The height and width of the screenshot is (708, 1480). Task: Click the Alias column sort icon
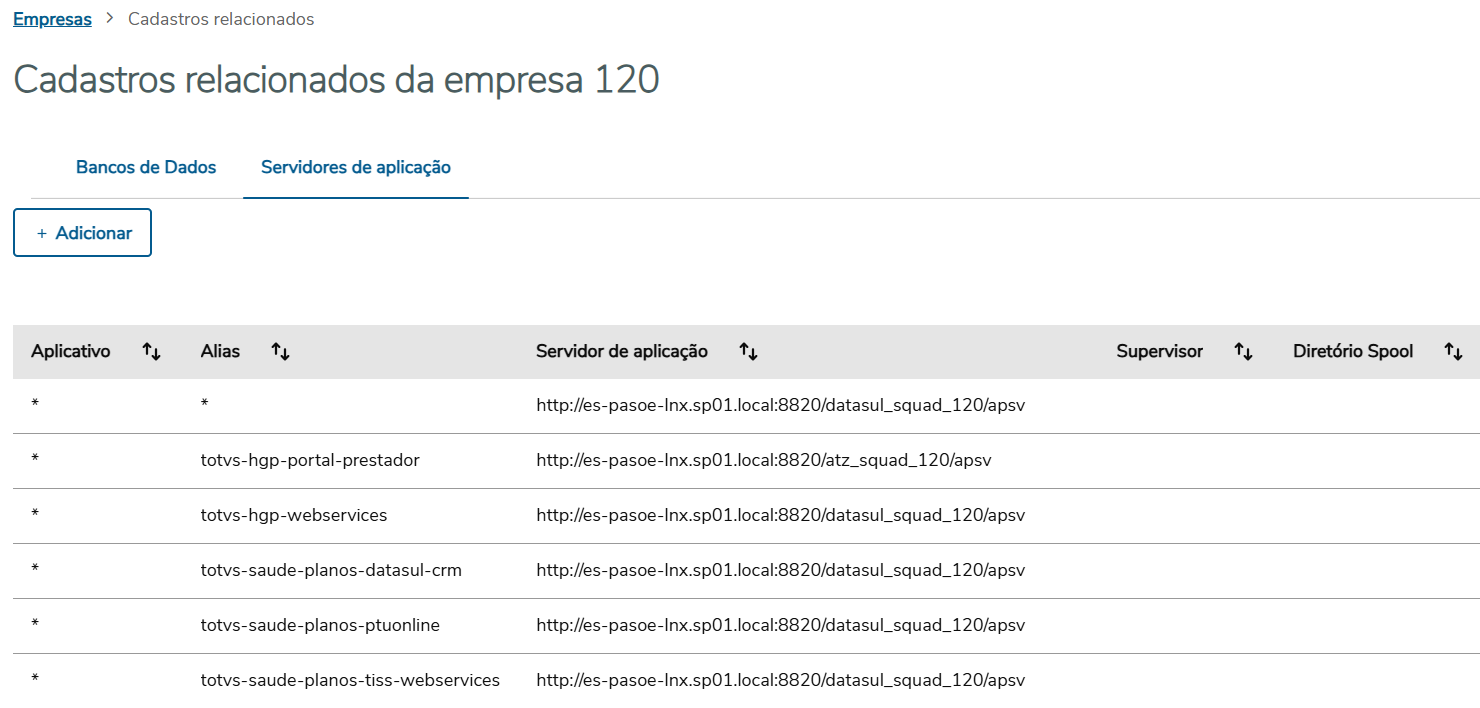point(281,352)
